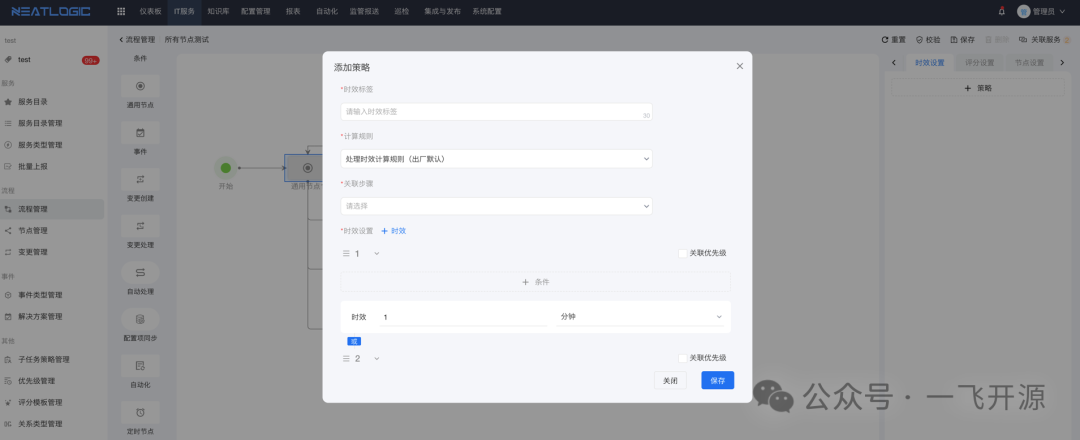
Task: Open 变更管理 in the sidebar
Action: (32, 252)
